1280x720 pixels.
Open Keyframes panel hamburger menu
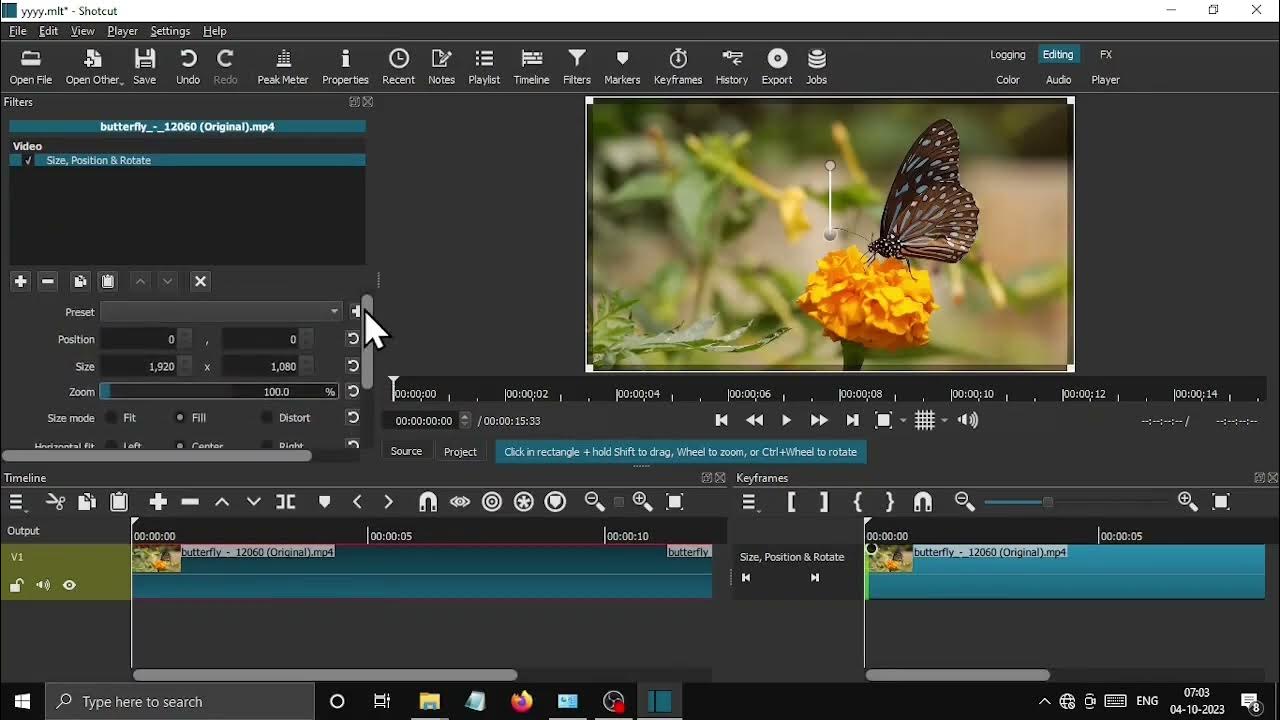[750, 502]
